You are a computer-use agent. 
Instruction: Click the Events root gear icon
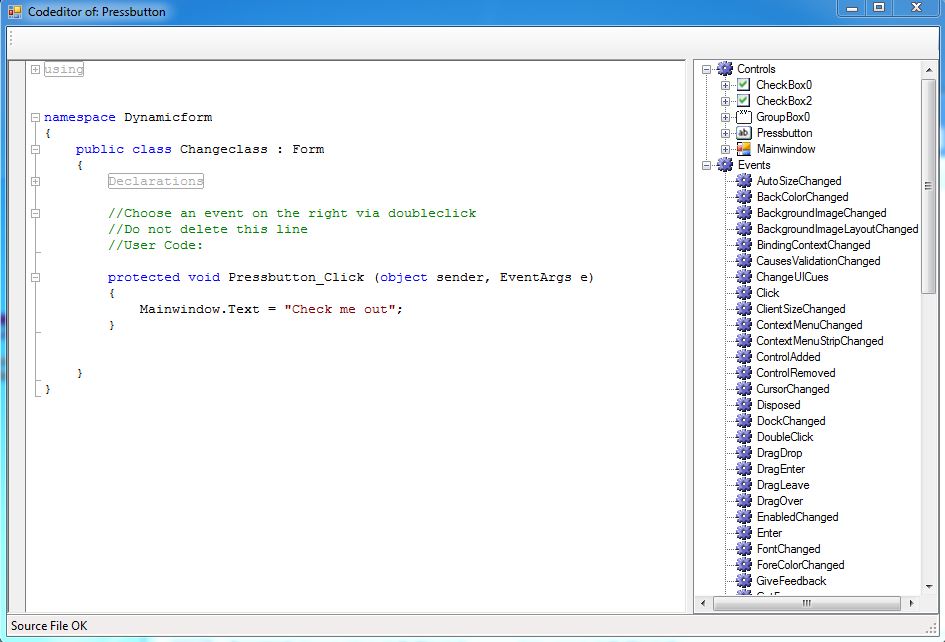point(724,165)
